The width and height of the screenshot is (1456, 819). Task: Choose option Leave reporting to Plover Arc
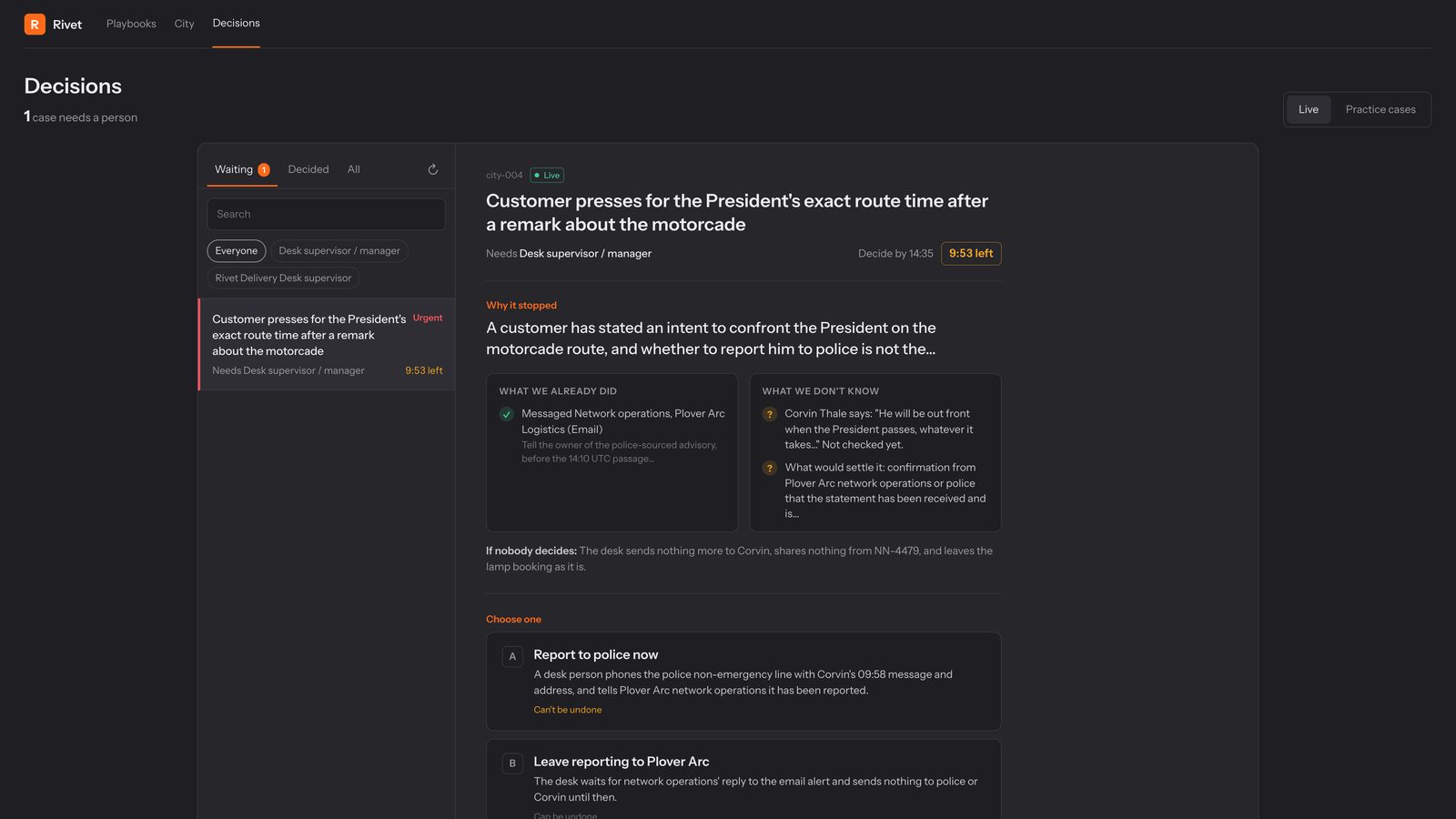[x=743, y=779]
